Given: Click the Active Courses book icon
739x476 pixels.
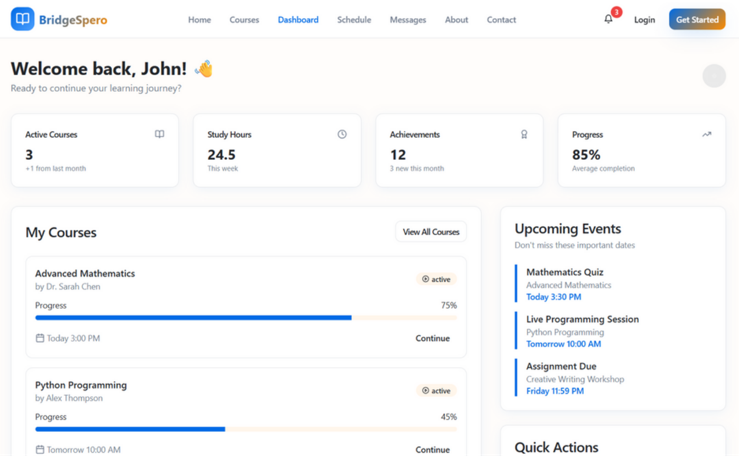Looking at the screenshot, I should click(x=159, y=134).
